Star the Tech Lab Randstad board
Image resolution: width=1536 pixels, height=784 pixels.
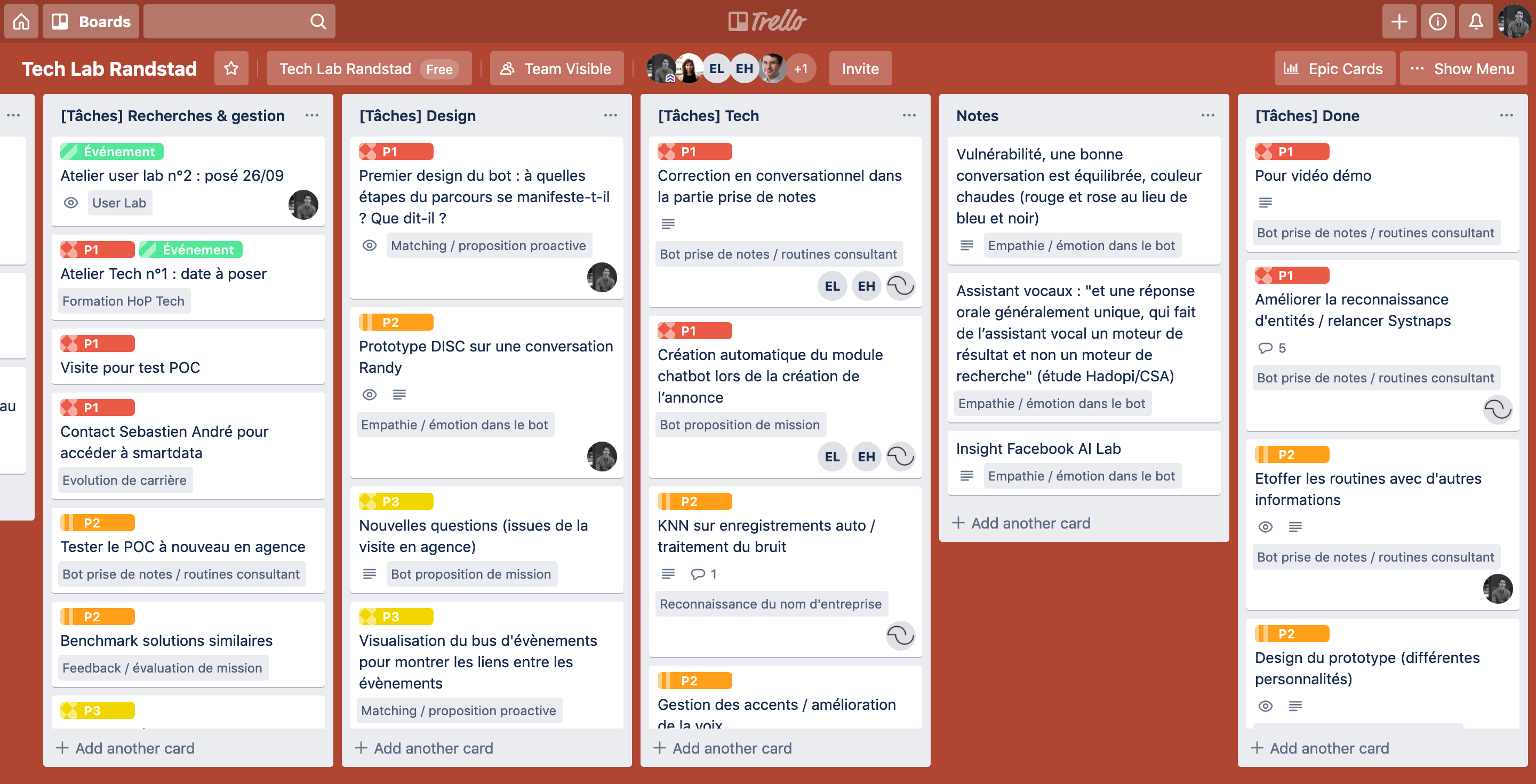(231, 69)
